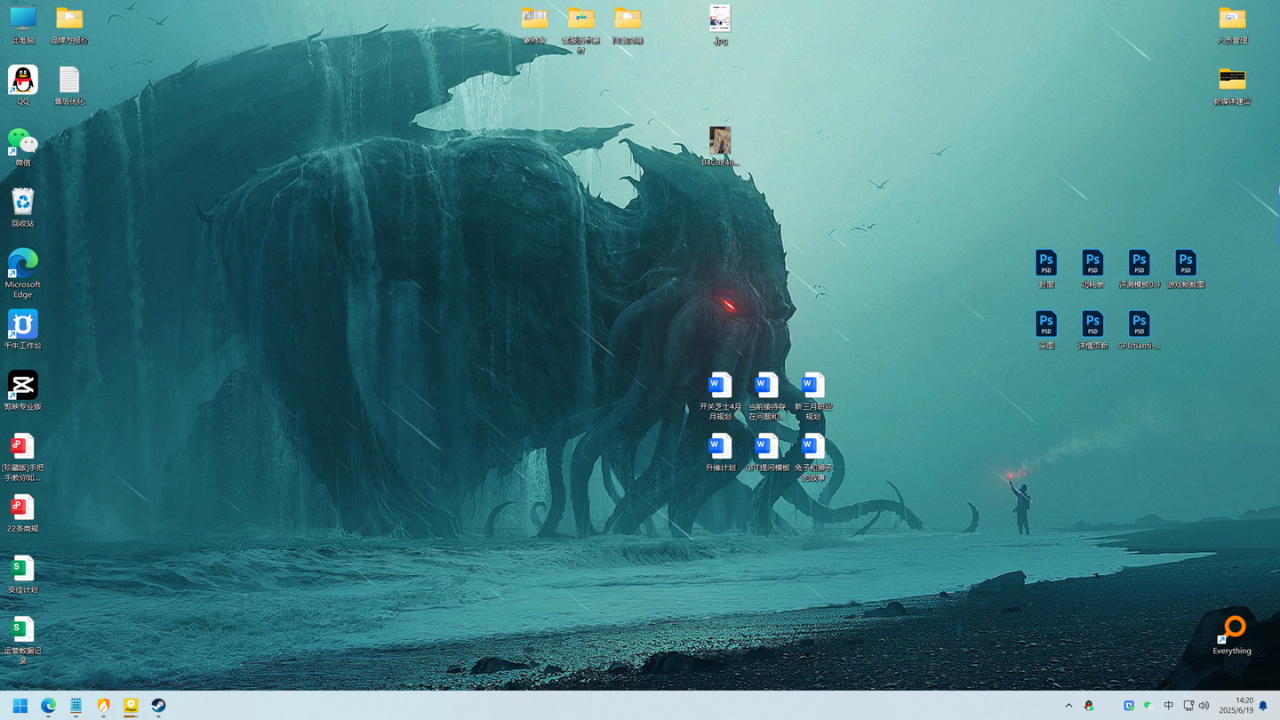
Task: Select the 功耗表 PSD file
Action: pos(1092,268)
